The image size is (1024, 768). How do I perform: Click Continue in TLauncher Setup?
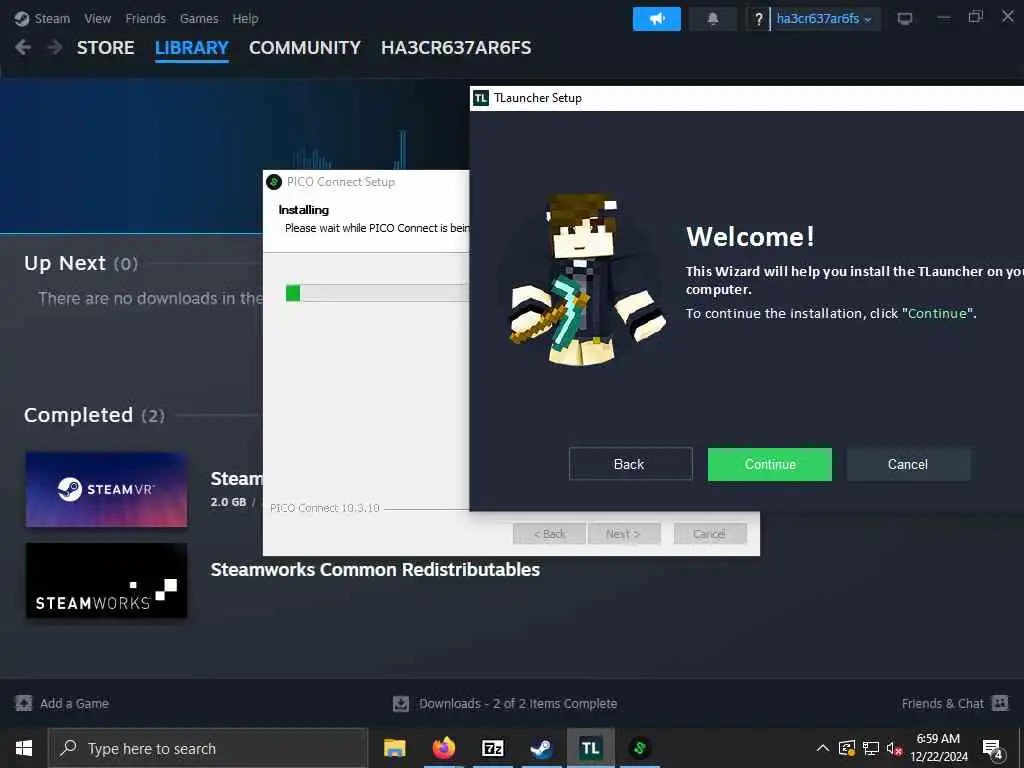(770, 464)
